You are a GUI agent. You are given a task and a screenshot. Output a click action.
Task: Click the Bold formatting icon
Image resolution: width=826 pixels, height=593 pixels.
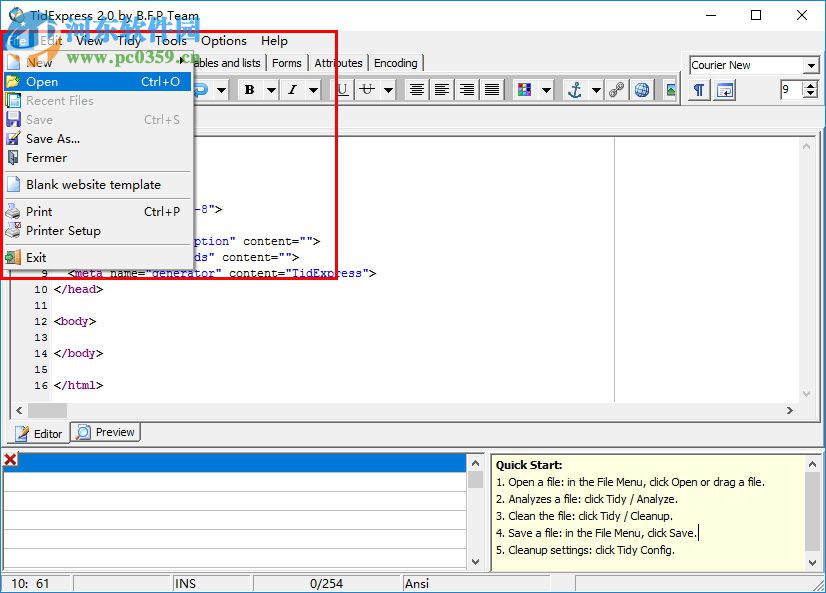[x=248, y=90]
